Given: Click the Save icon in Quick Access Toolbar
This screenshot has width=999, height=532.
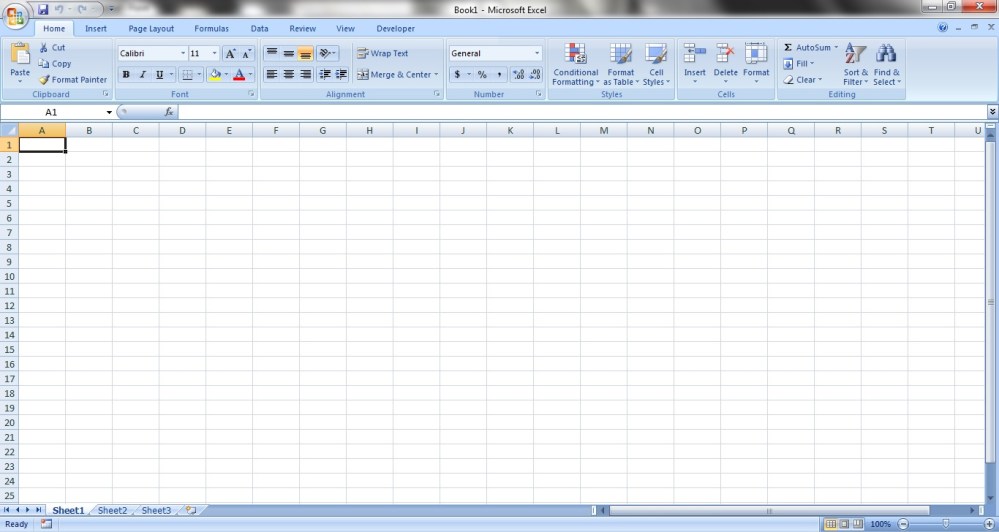Looking at the screenshot, I should (x=43, y=9).
